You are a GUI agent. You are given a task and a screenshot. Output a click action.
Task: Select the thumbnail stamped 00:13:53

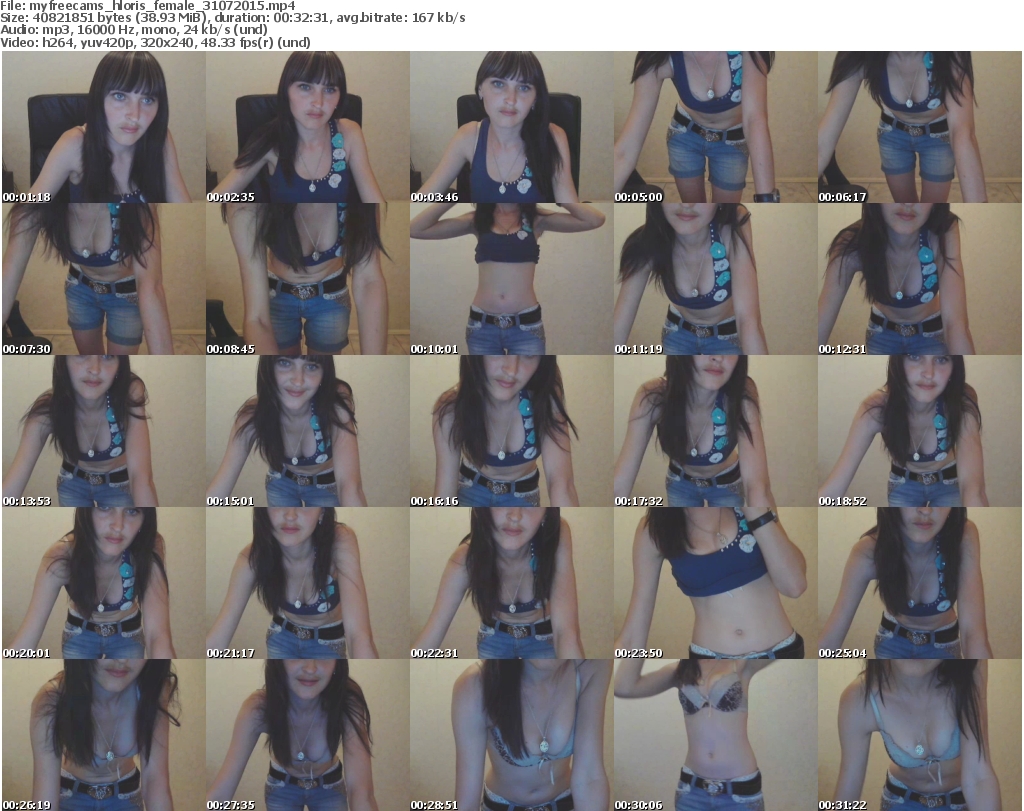coord(104,431)
